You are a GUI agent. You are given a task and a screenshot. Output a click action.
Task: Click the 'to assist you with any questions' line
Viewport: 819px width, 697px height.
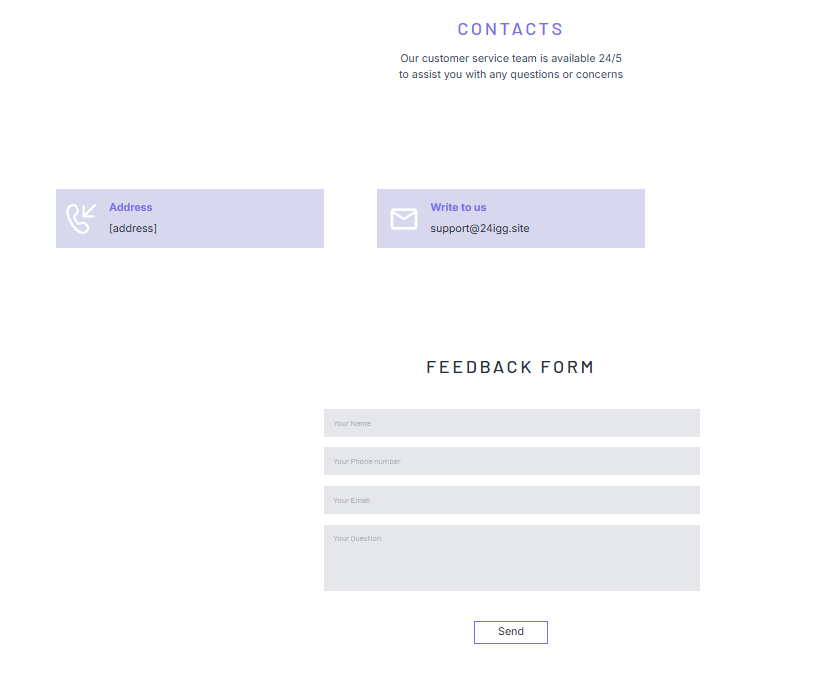[x=510, y=74]
